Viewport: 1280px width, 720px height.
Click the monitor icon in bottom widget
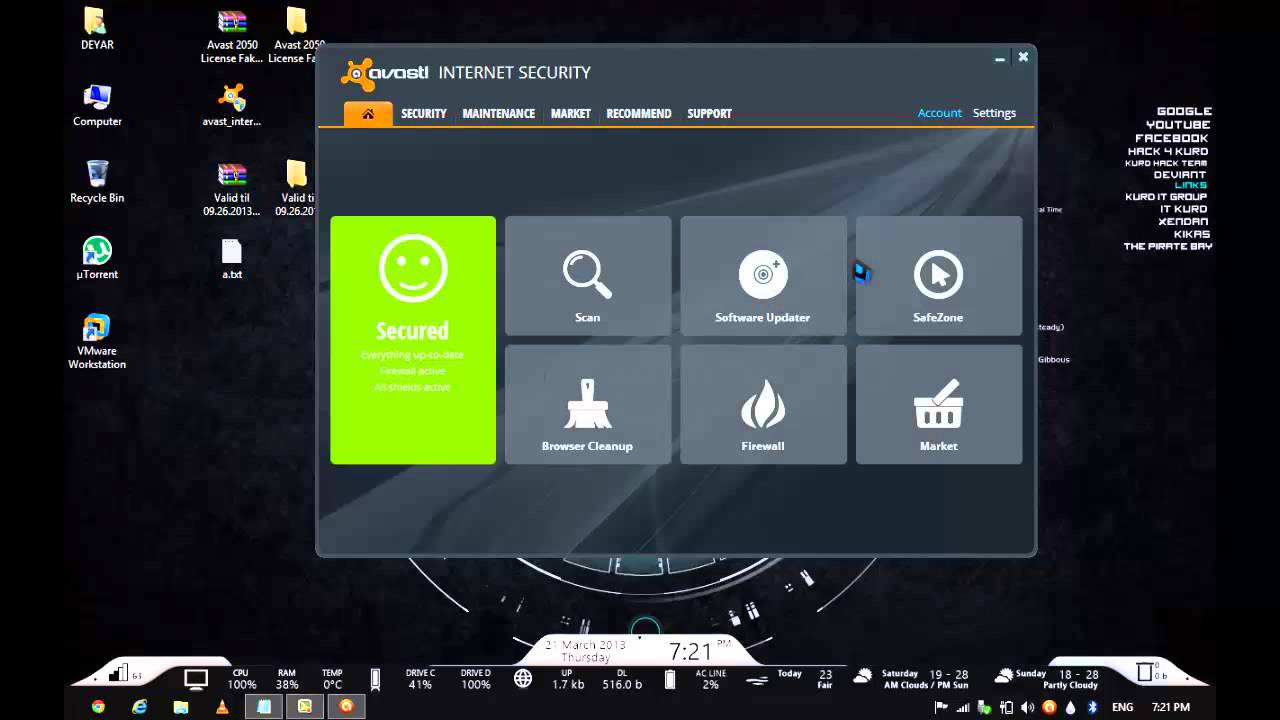point(196,679)
